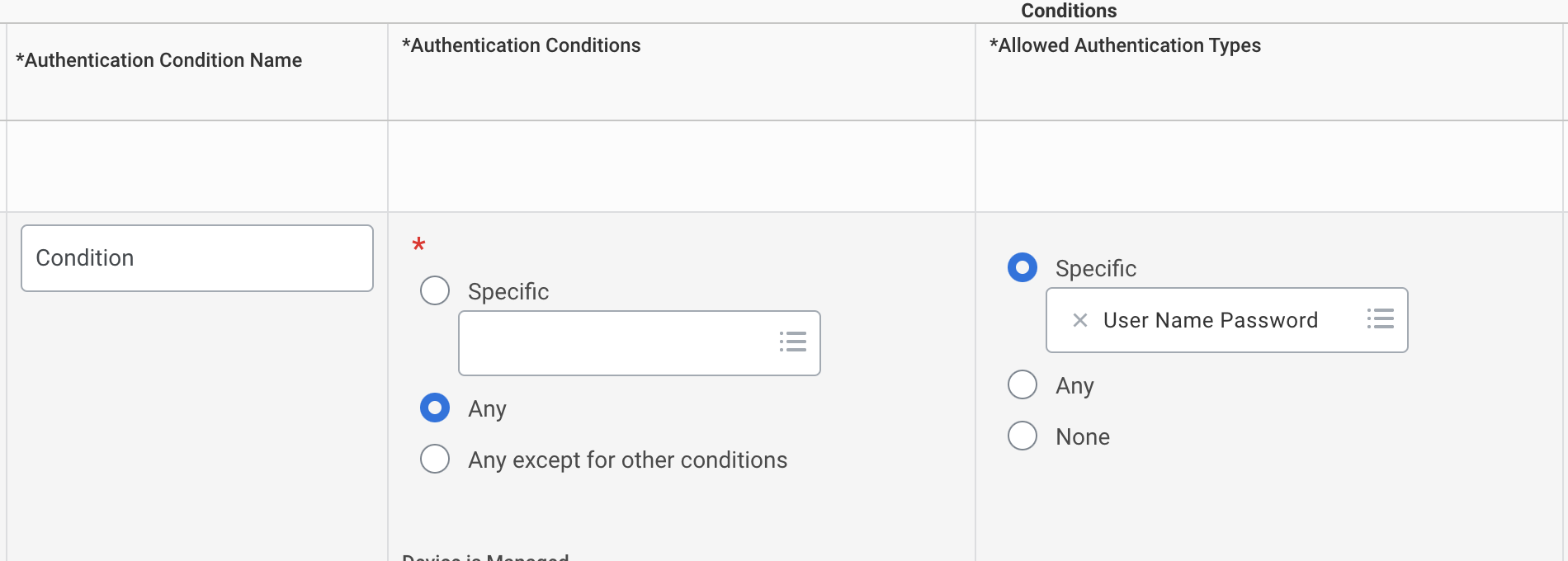
Task: Select Any radio under Authentication Conditions
Action: pos(435,408)
